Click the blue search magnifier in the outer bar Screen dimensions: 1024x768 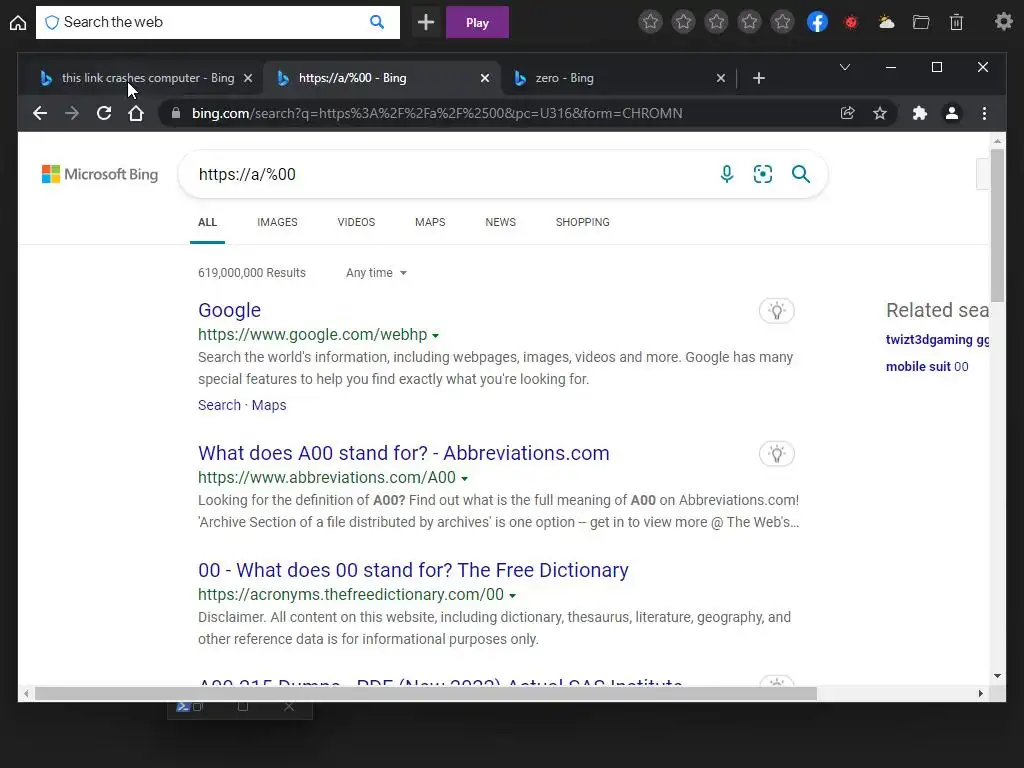click(377, 22)
